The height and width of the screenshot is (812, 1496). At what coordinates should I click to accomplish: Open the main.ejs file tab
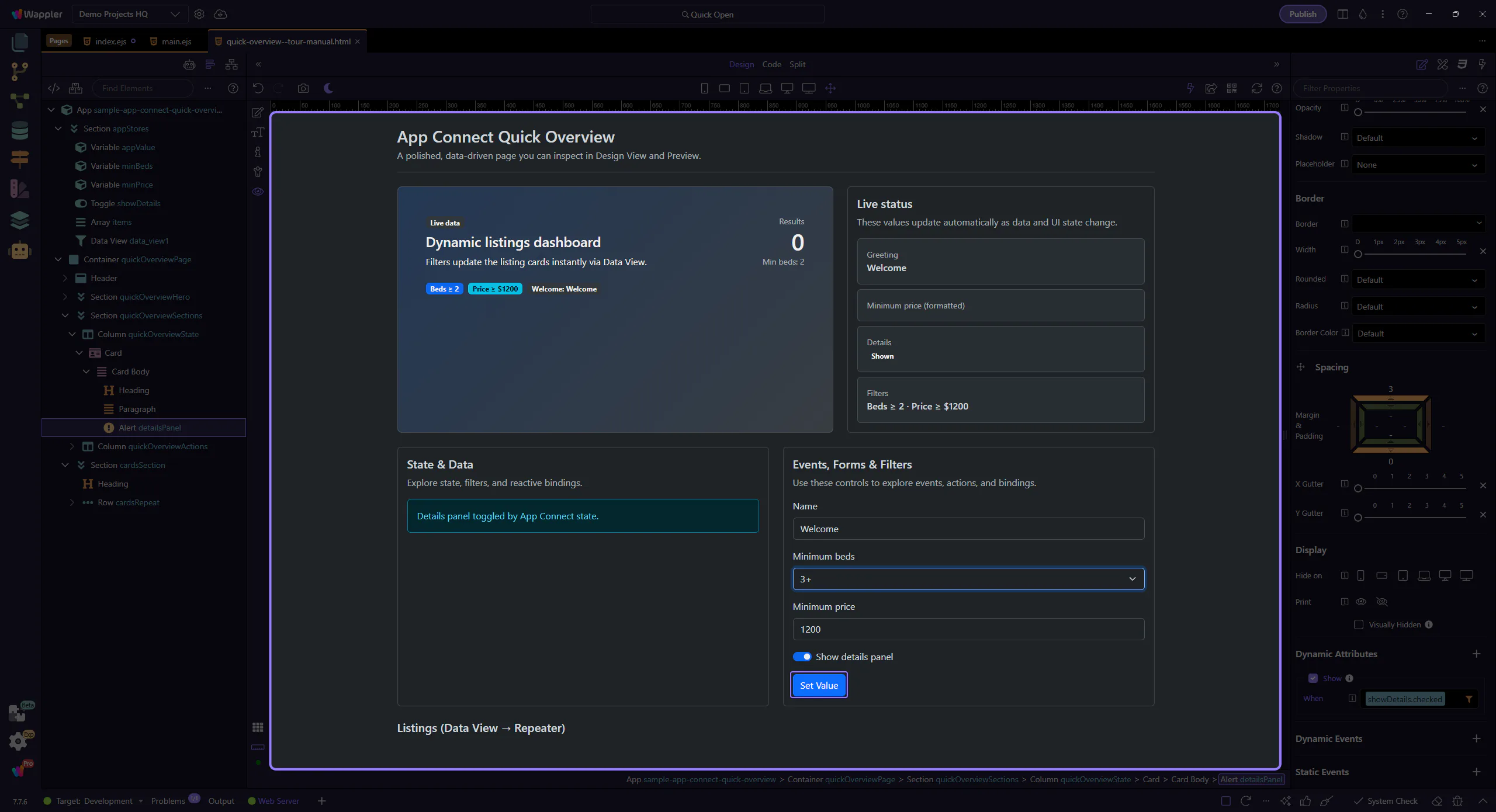point(176,41)
